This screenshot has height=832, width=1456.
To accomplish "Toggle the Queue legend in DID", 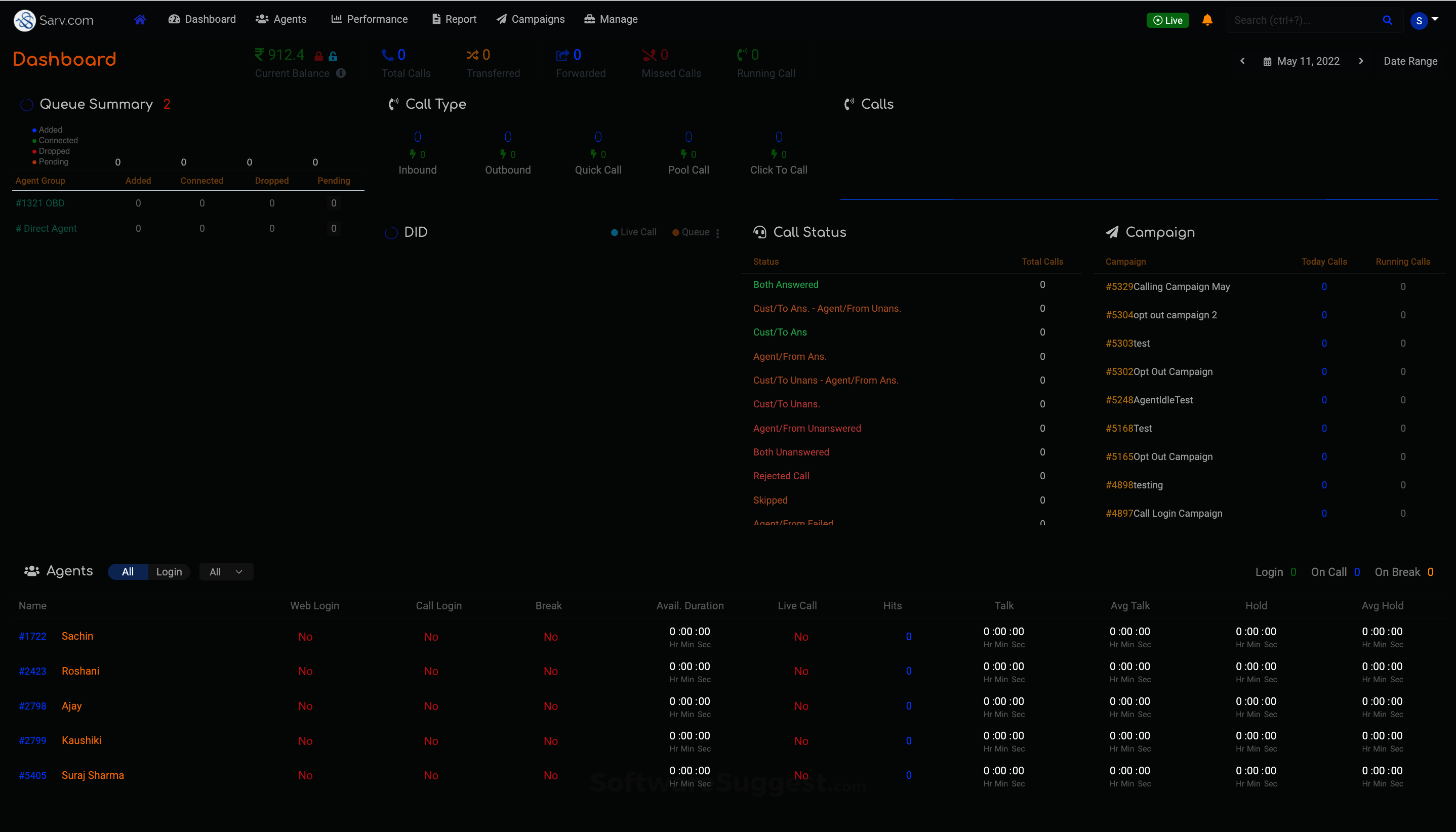I will (x=691, y=232).
